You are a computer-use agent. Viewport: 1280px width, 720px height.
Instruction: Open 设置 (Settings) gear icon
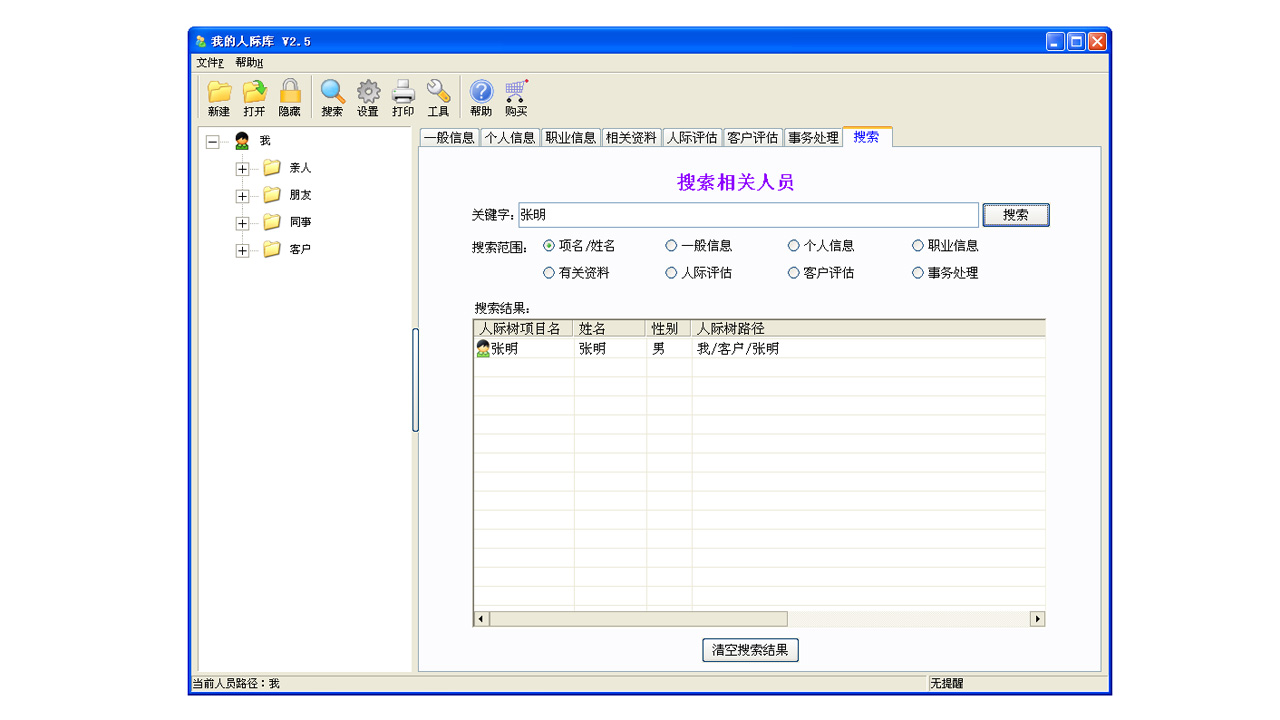[368, 93]
